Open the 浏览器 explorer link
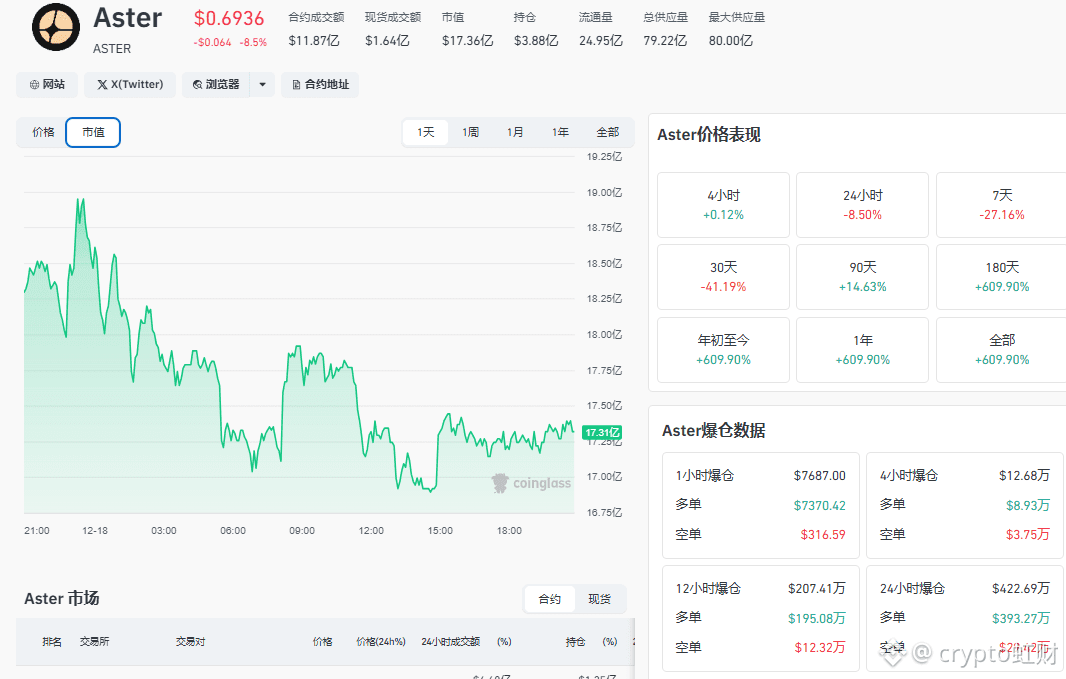 coord(216,85)
